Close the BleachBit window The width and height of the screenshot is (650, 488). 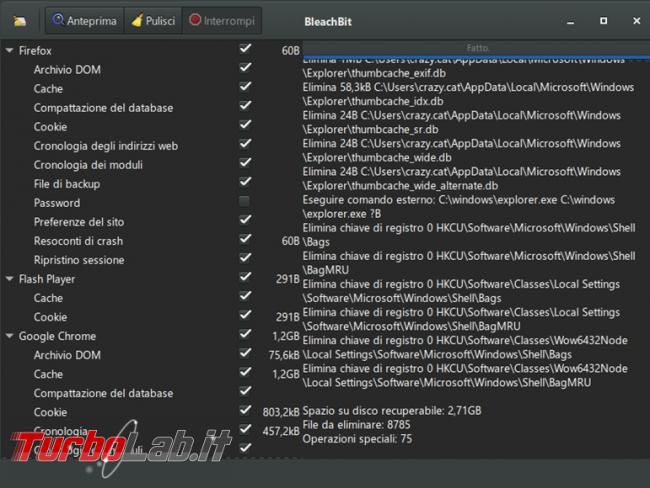point(636,21)
